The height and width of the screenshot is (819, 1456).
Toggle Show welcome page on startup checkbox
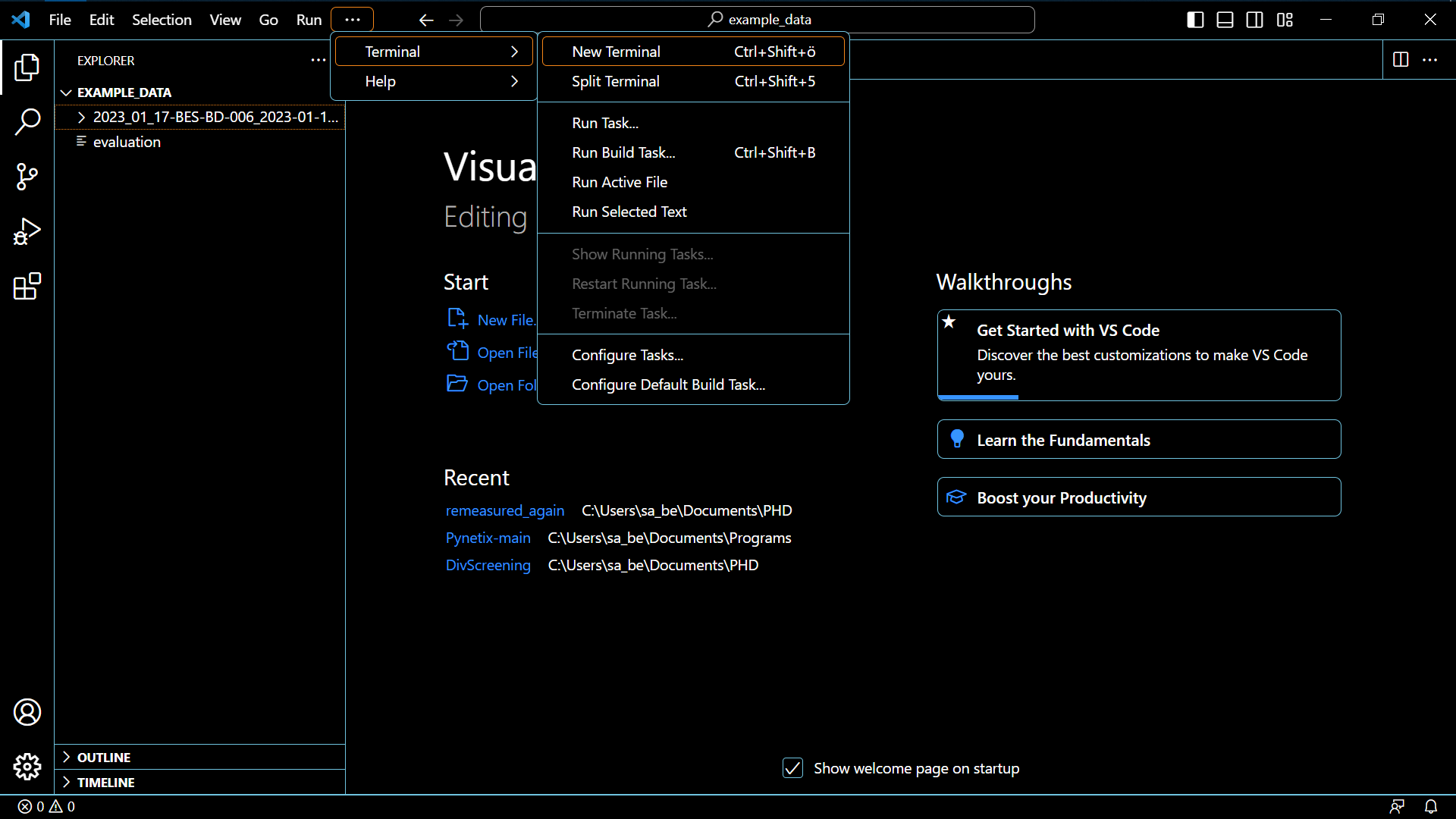tap(793, 768)
